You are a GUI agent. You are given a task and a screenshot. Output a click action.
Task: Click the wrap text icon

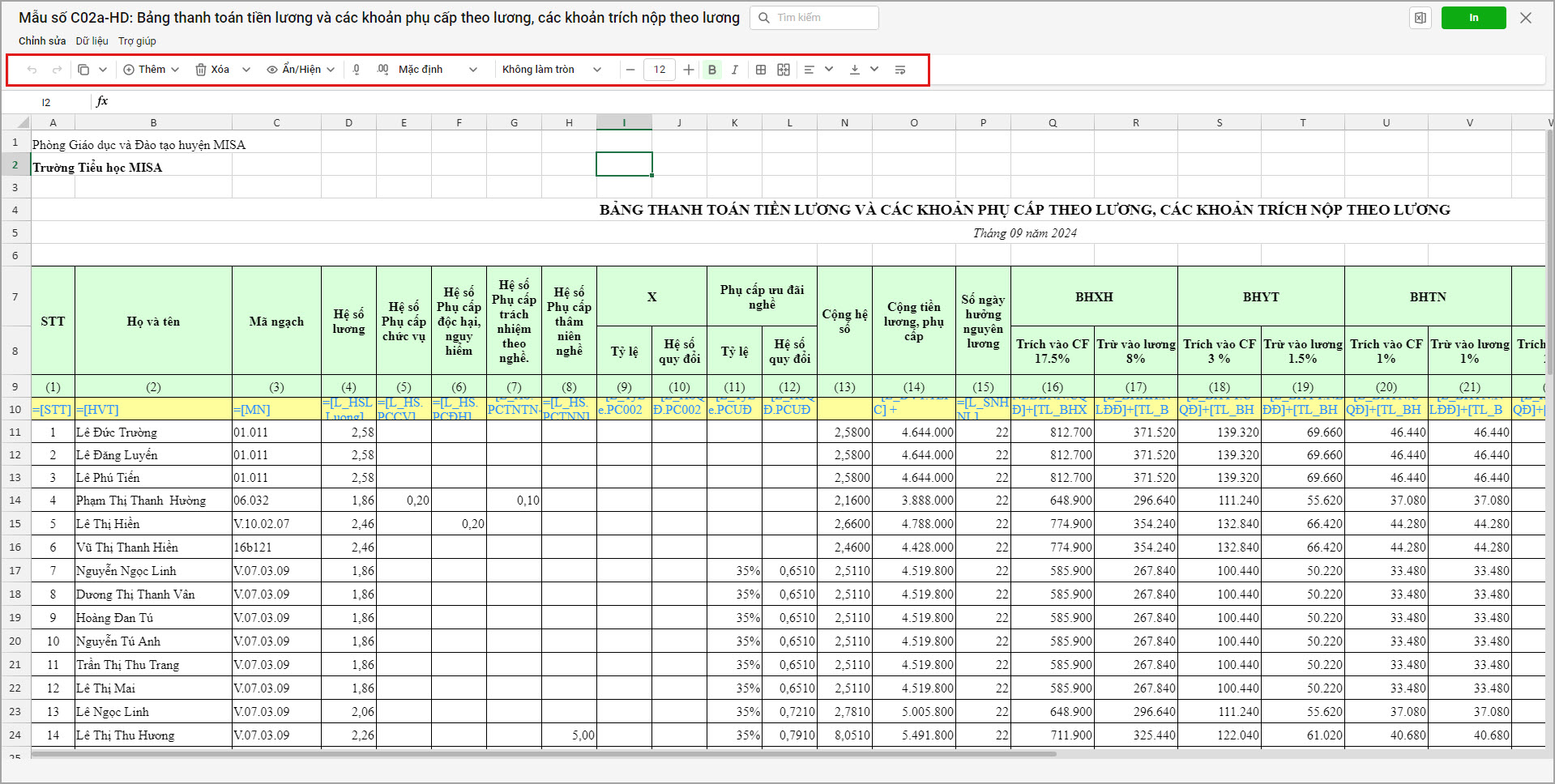(899, 70)
